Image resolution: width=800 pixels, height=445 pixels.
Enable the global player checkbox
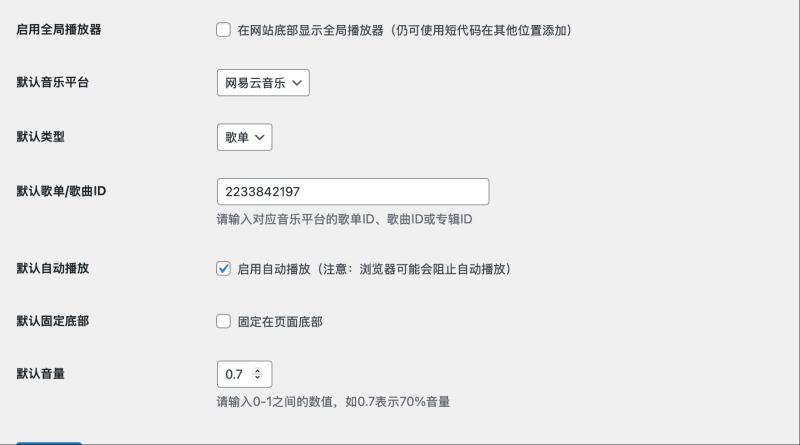point(224,30)
